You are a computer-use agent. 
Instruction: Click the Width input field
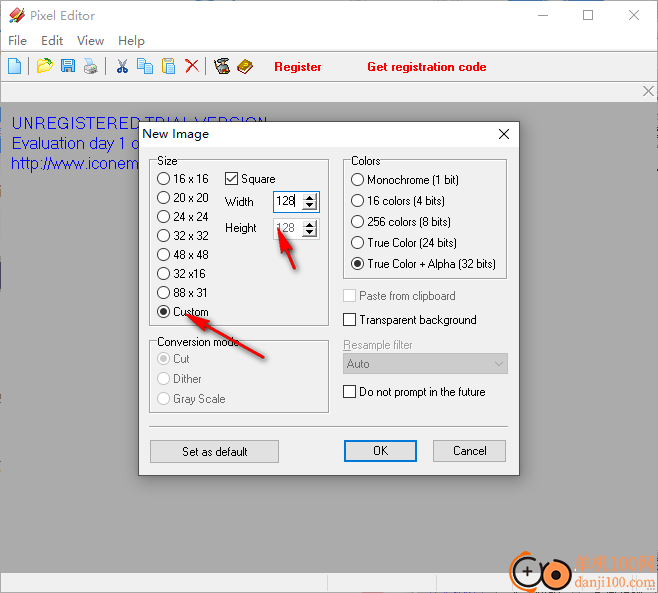tap(288, 201)
